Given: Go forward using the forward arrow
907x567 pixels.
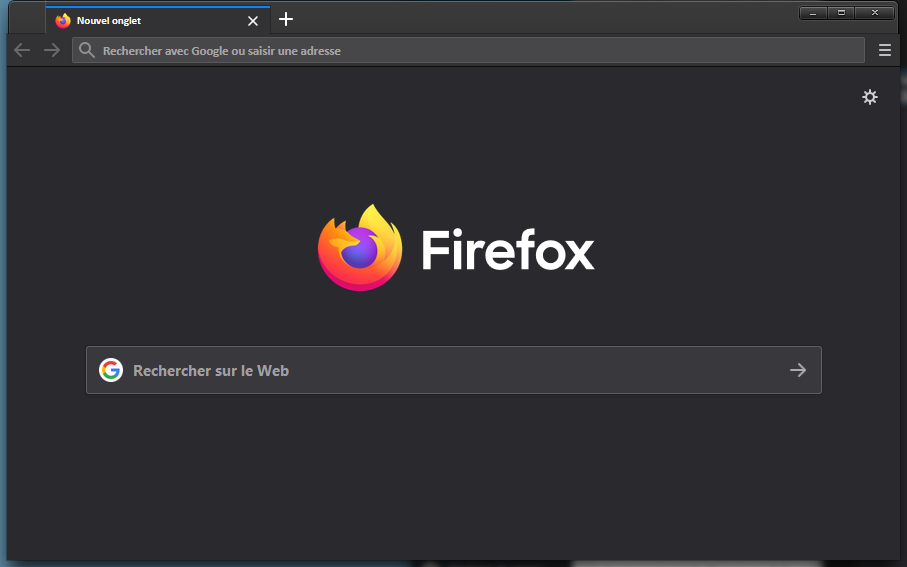Looking at the screenshot, I should click(x=52, y=50).
